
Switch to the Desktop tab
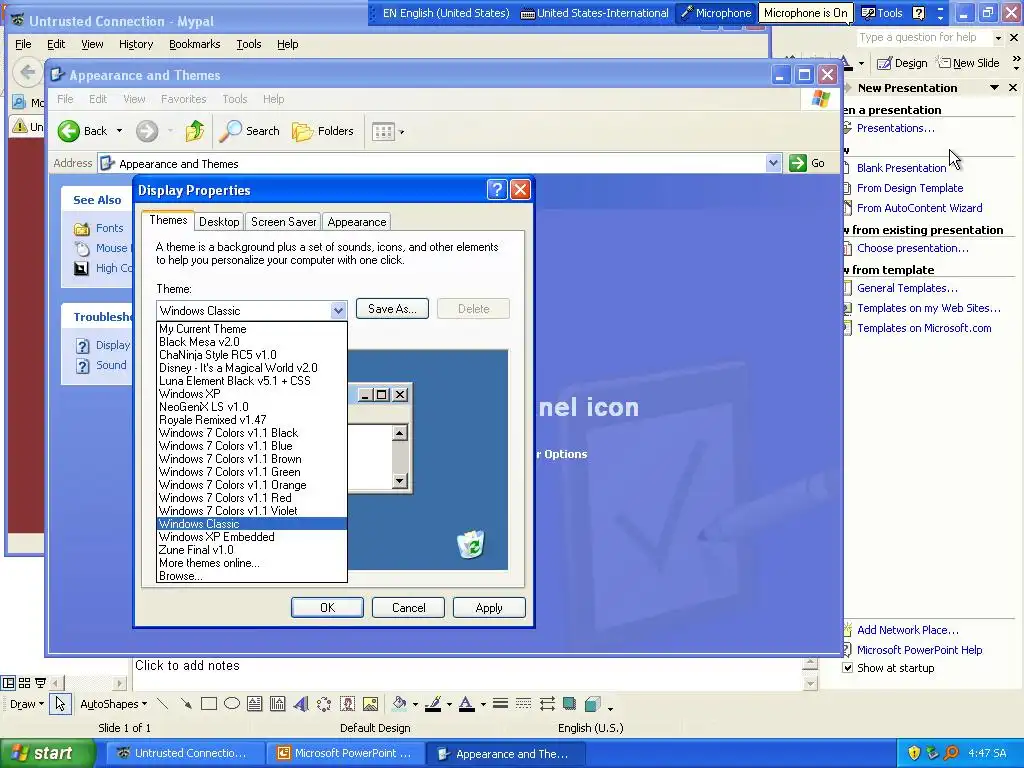[219, 222]
